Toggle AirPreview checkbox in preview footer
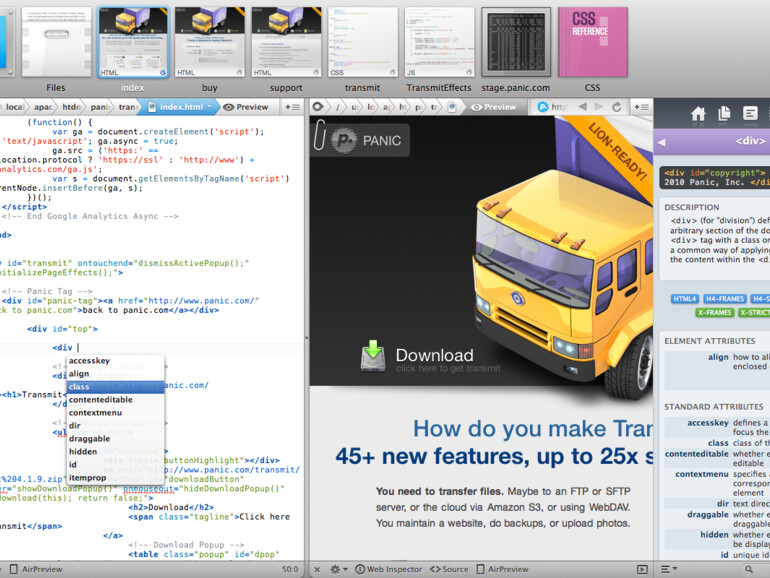 479,569
